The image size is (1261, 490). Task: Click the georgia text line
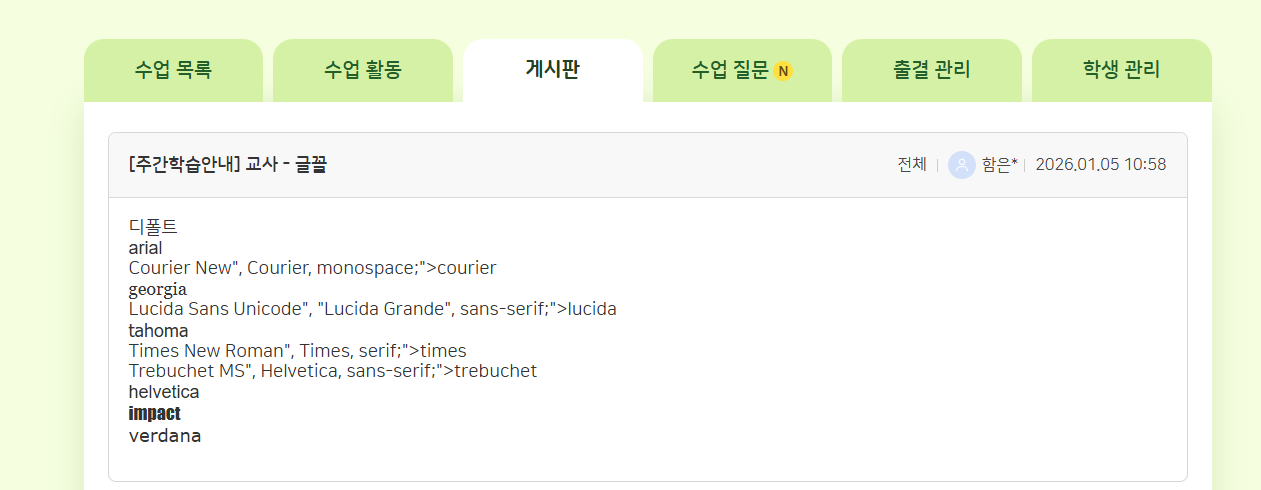(x=157, y=289)
